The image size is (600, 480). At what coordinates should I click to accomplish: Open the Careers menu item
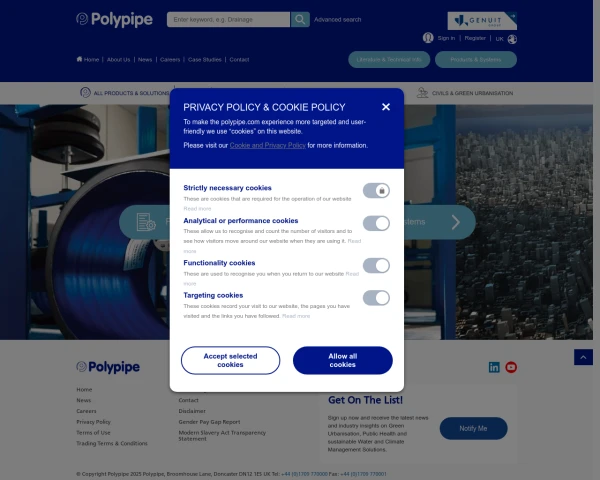pyautogui.click(x=170, y=60)
